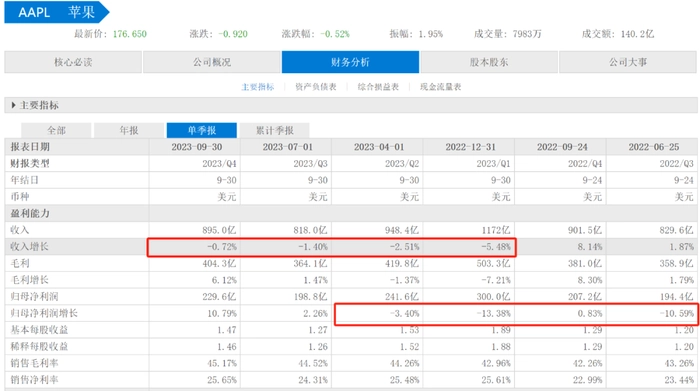Click the 归母净利润增长 row label
The width and height of the screenshot is (700, 391).
(44, 313)
